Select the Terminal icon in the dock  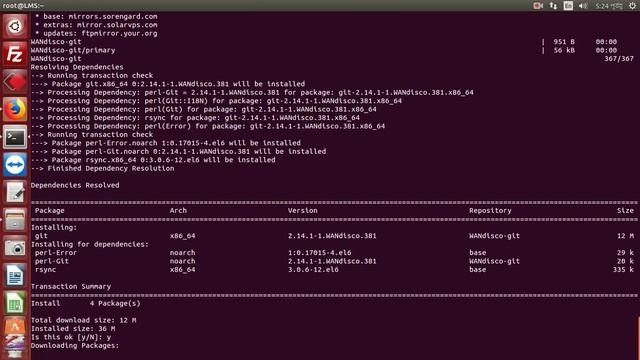15,137
